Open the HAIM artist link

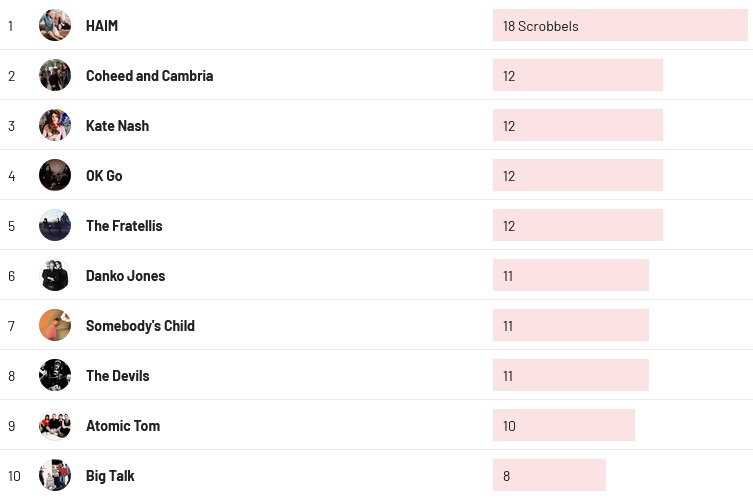tap(102, 26)
